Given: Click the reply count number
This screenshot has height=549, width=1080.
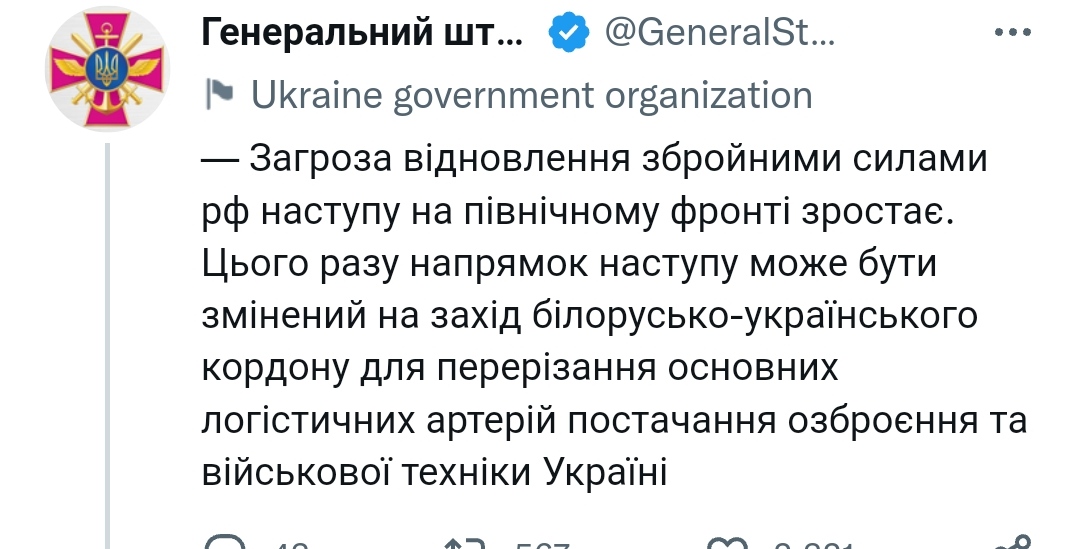Looking at the screenshot, I should click(x=291, y=545).
